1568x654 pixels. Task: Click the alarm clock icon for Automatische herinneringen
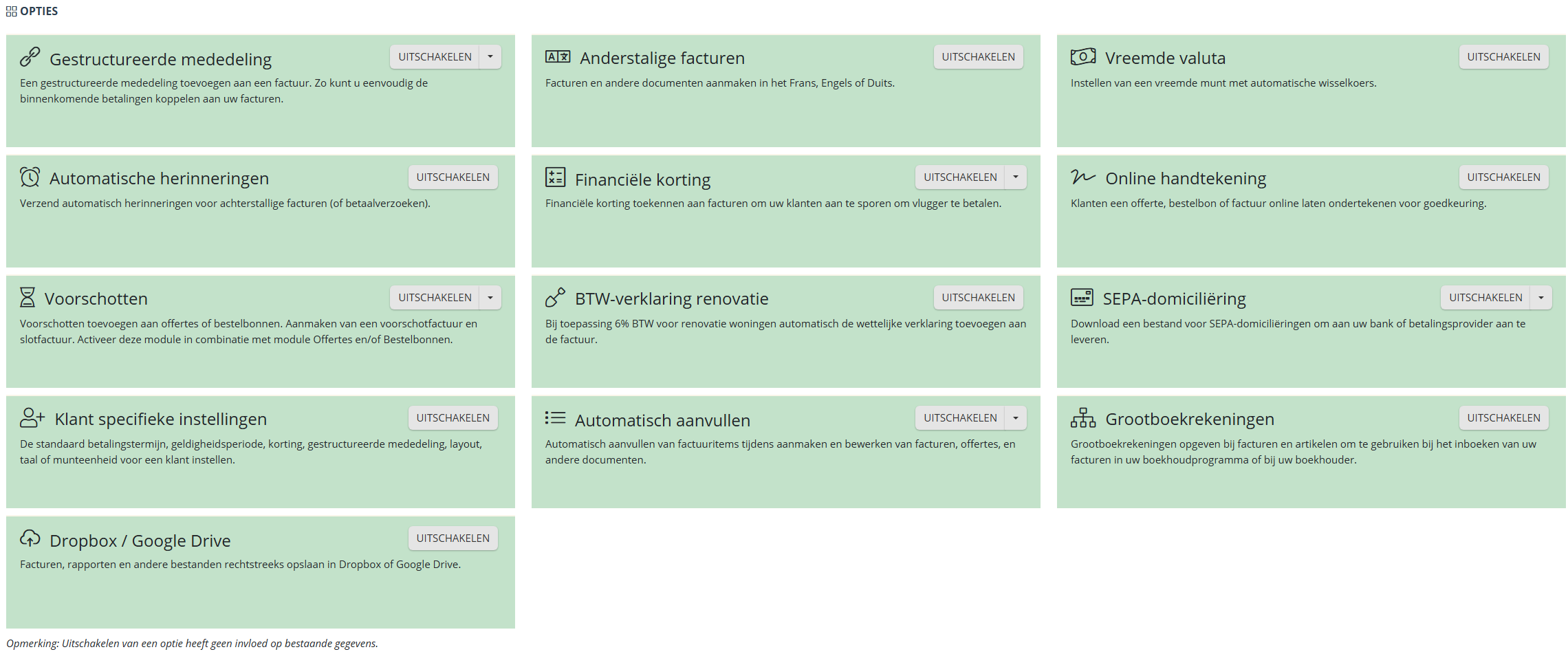(x=30, y=177)
